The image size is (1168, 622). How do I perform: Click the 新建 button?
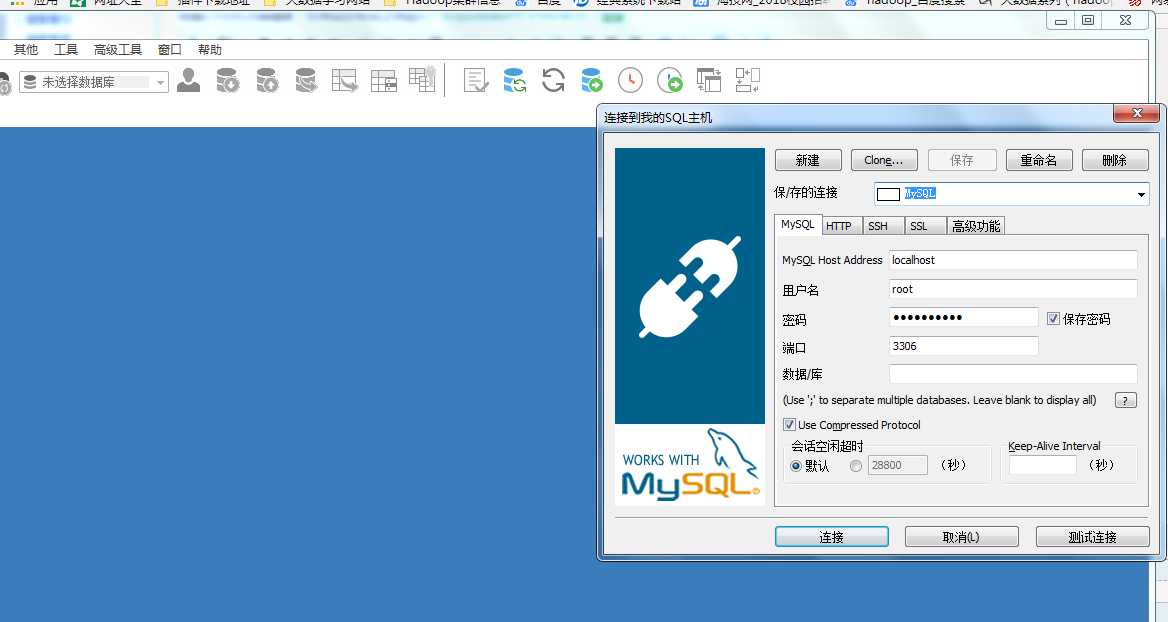[x=808, y=160]
